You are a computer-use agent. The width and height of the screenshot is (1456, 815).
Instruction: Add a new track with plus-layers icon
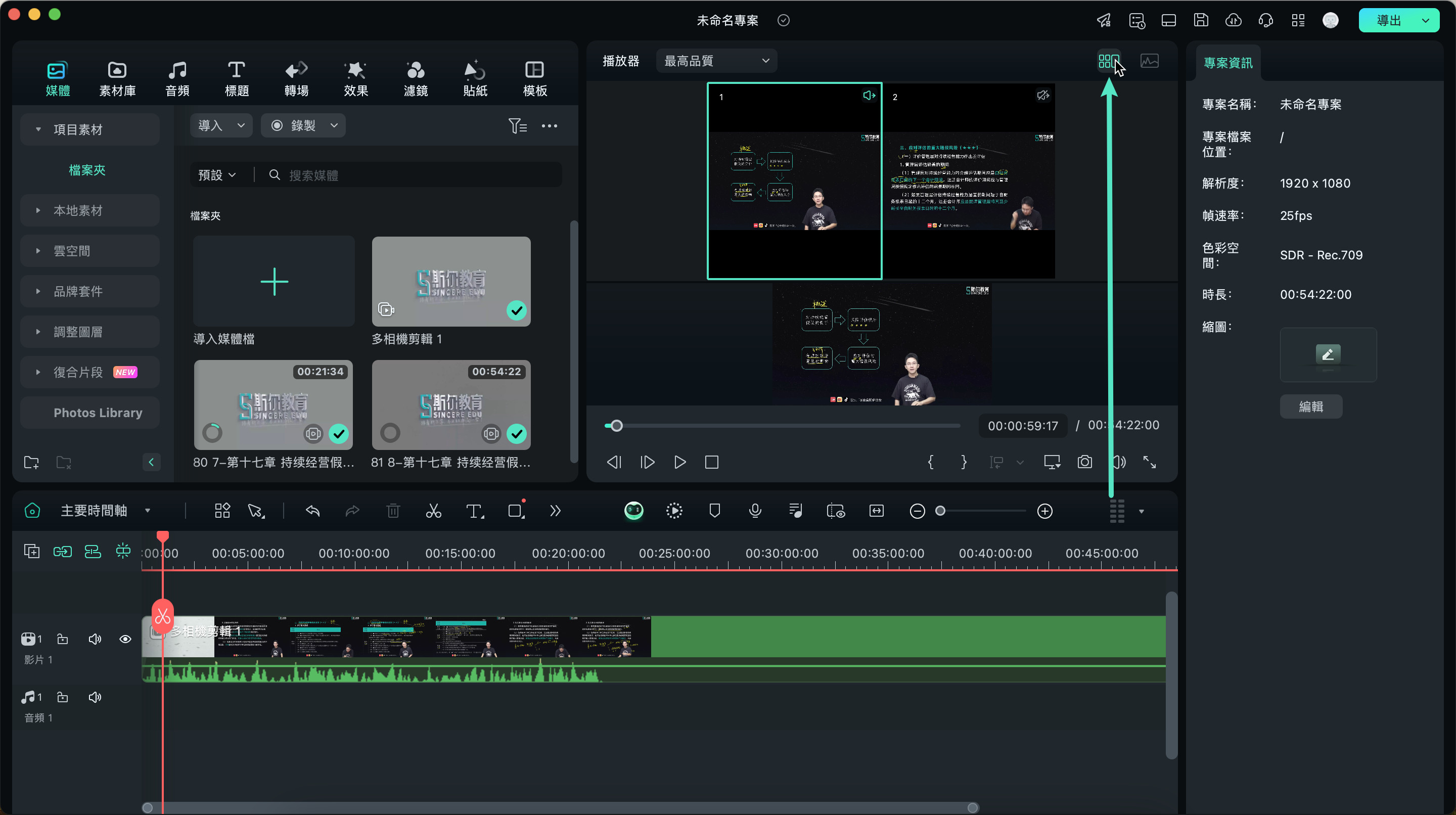[x=32, y=551]
